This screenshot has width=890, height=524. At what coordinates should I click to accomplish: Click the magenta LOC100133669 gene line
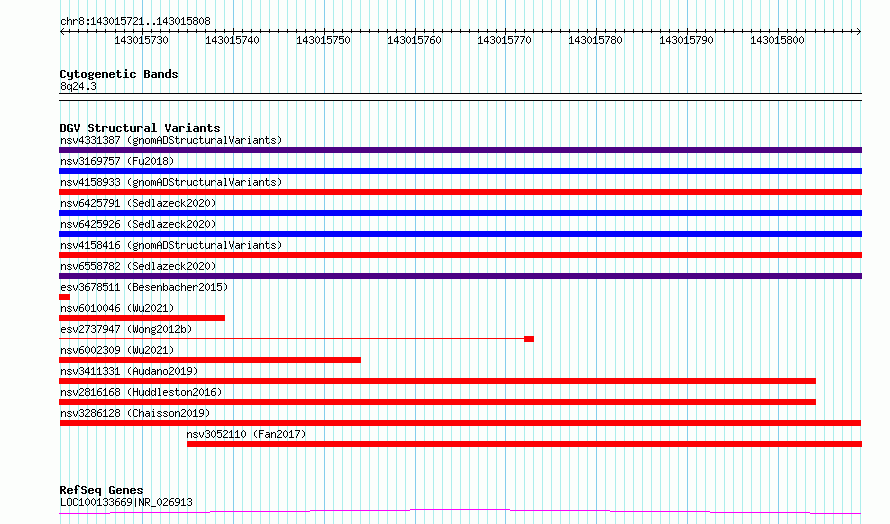(x=460, y=512)
